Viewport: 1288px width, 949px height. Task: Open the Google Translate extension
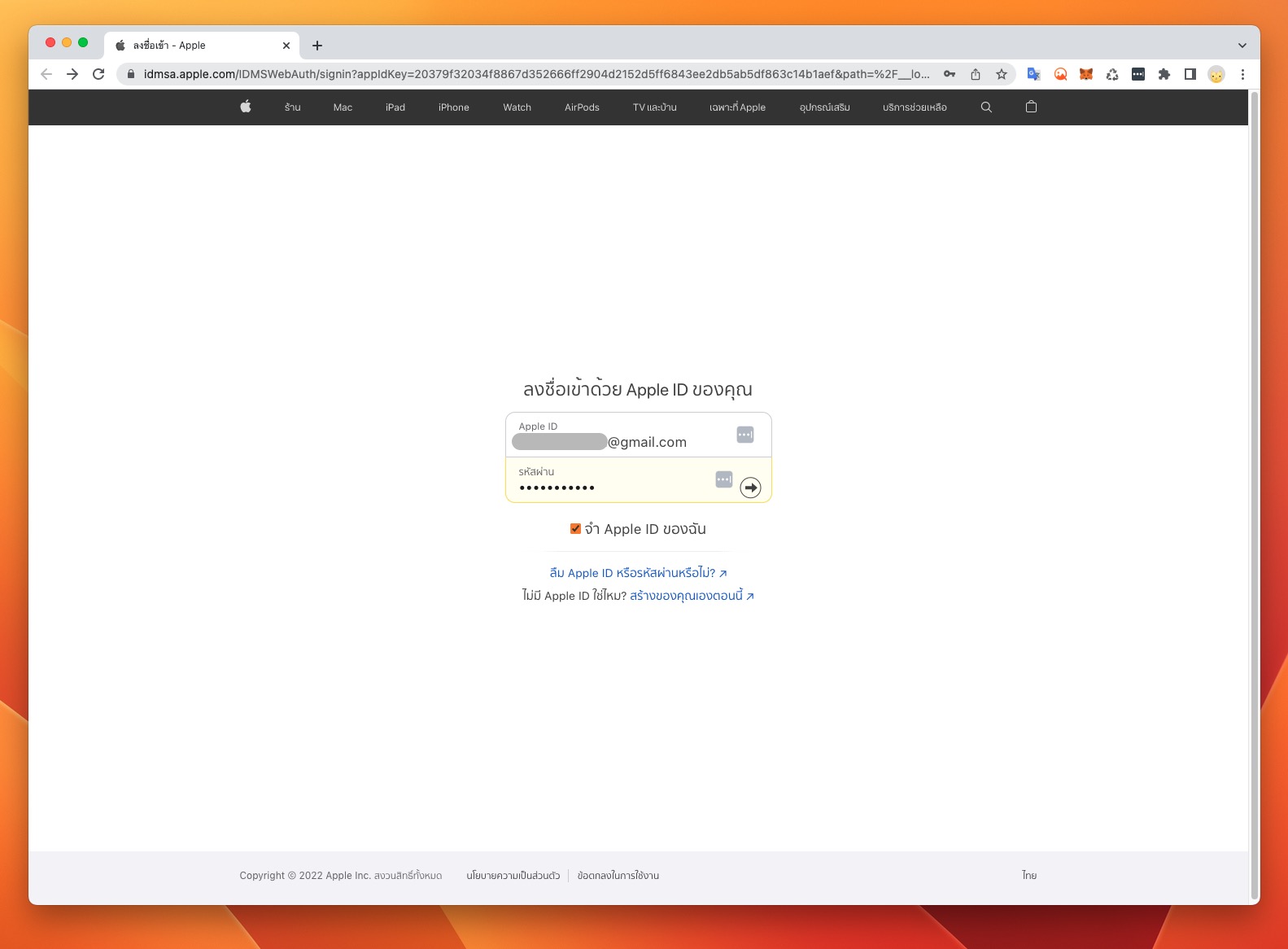point(1033,74)
